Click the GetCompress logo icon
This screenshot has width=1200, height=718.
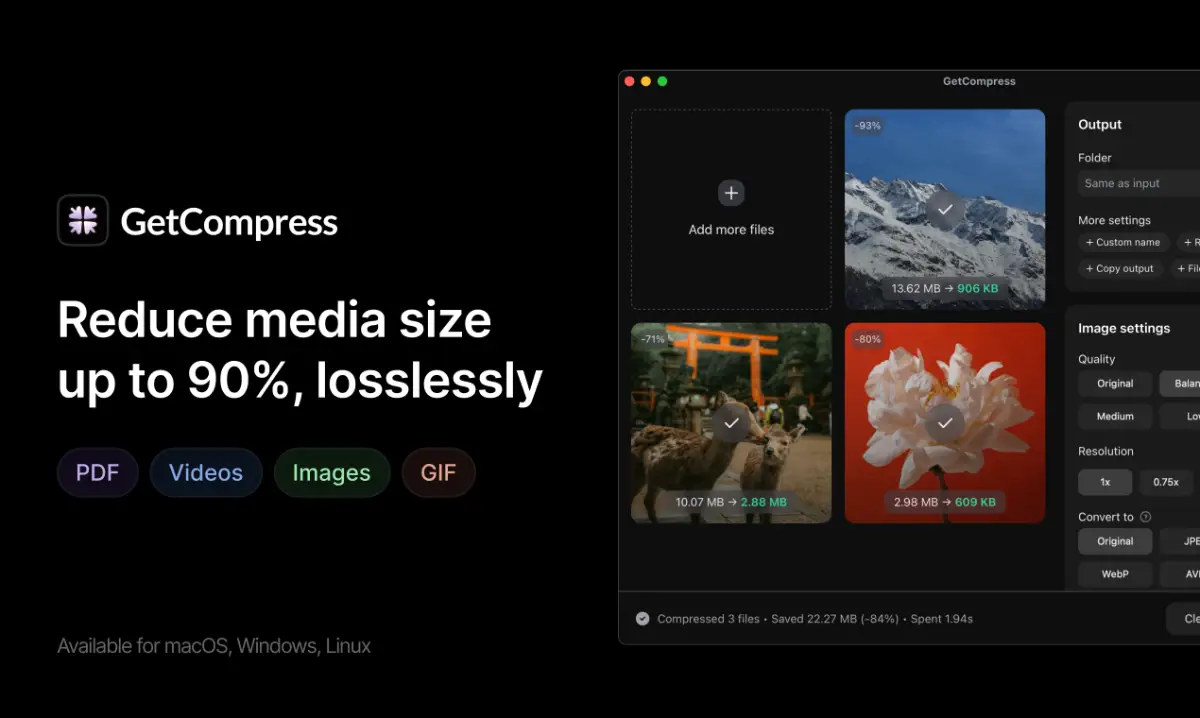[x=83, y=220]
